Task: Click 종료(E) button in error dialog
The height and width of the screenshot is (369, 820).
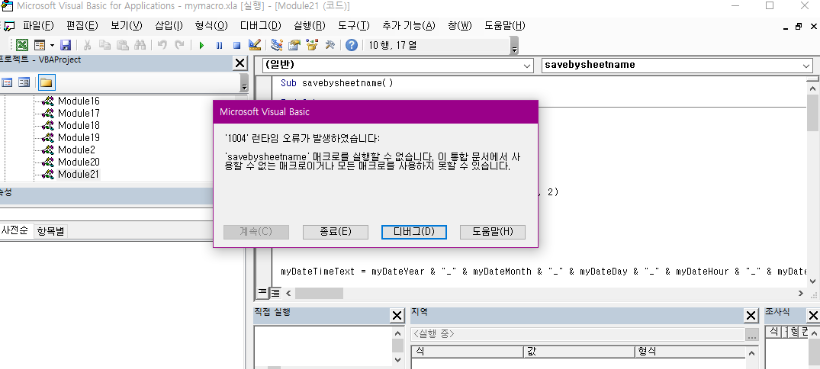Action: pyautogui.click(x=336, y=232)
